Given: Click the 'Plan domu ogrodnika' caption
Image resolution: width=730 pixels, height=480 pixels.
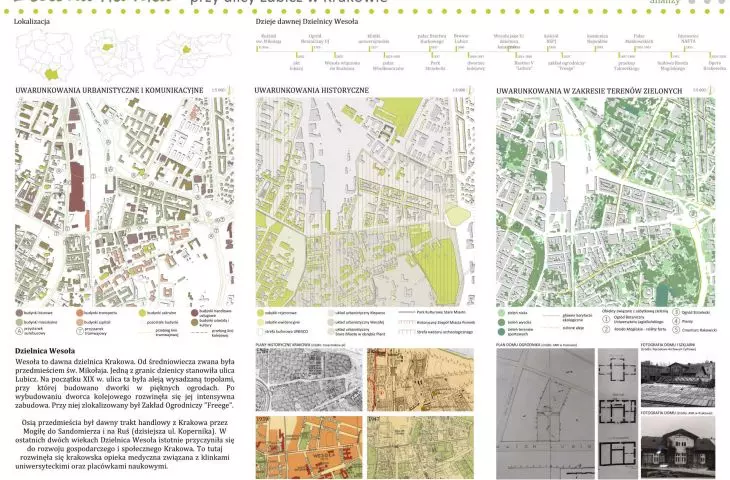Looking at the screenshot, I should [x=536, y=345].
